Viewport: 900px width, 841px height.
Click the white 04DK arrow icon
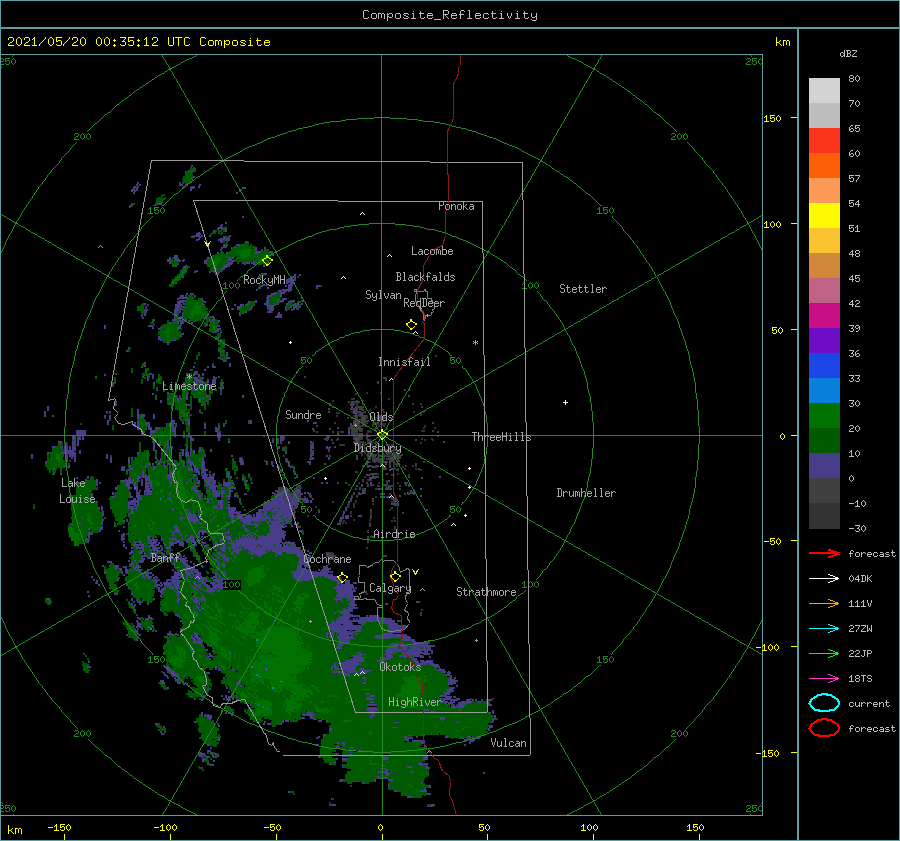click(x=824, y=578)
